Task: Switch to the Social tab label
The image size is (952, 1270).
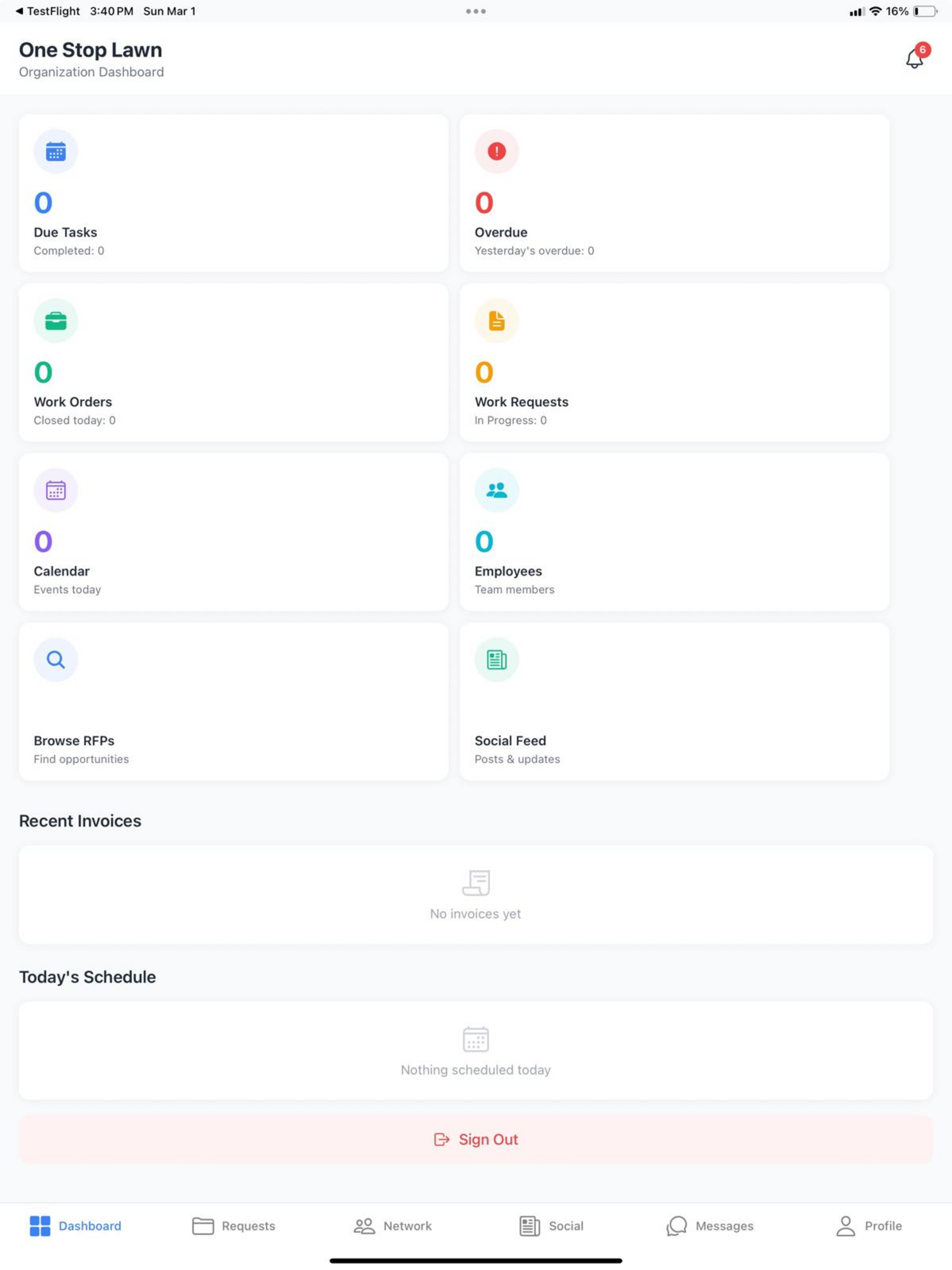Action: [566, 1226]
